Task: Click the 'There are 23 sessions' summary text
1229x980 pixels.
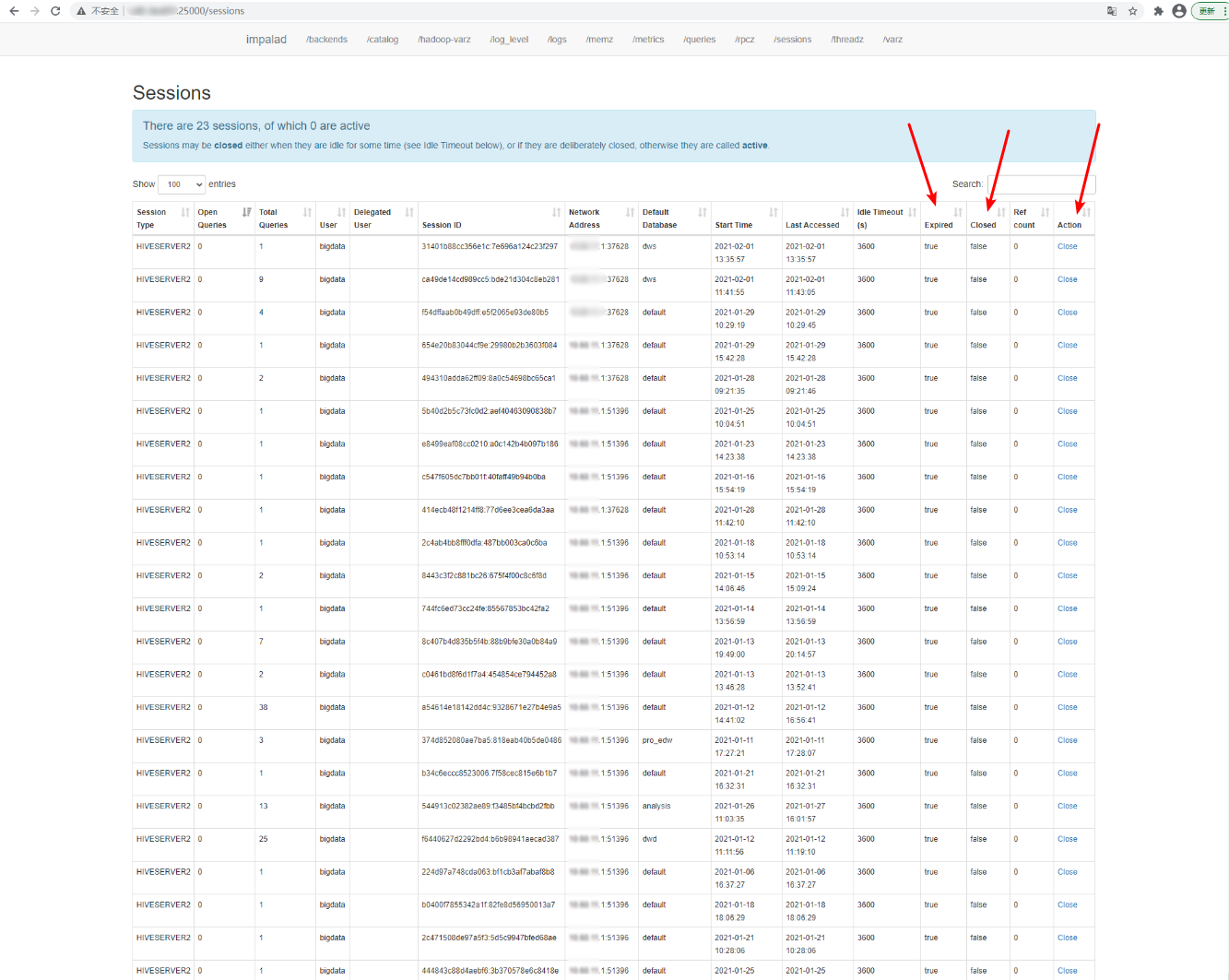Action: tap(256, 126)
